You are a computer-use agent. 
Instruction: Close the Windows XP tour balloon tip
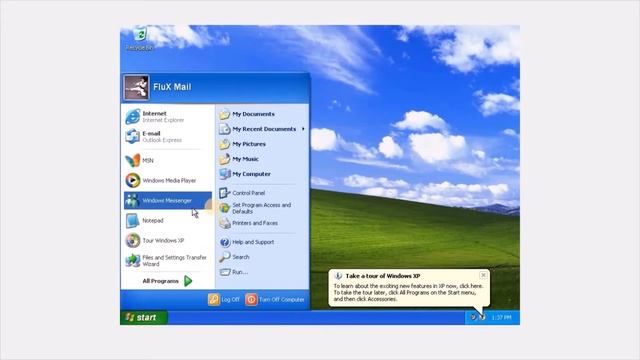483,275
